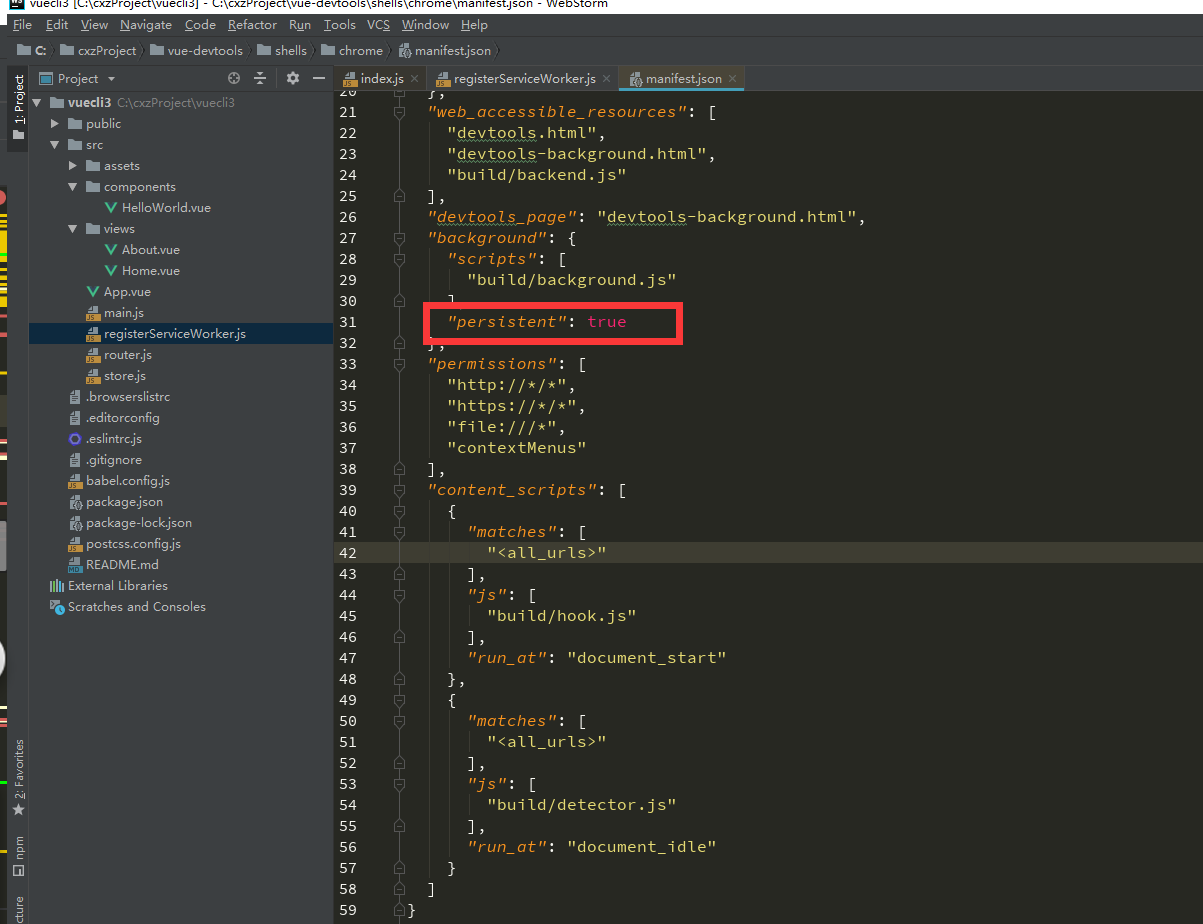Click "build/detector.js" string in editor
The height and width of the screenshot is (924, 1203).
click(x=582, y=805)
